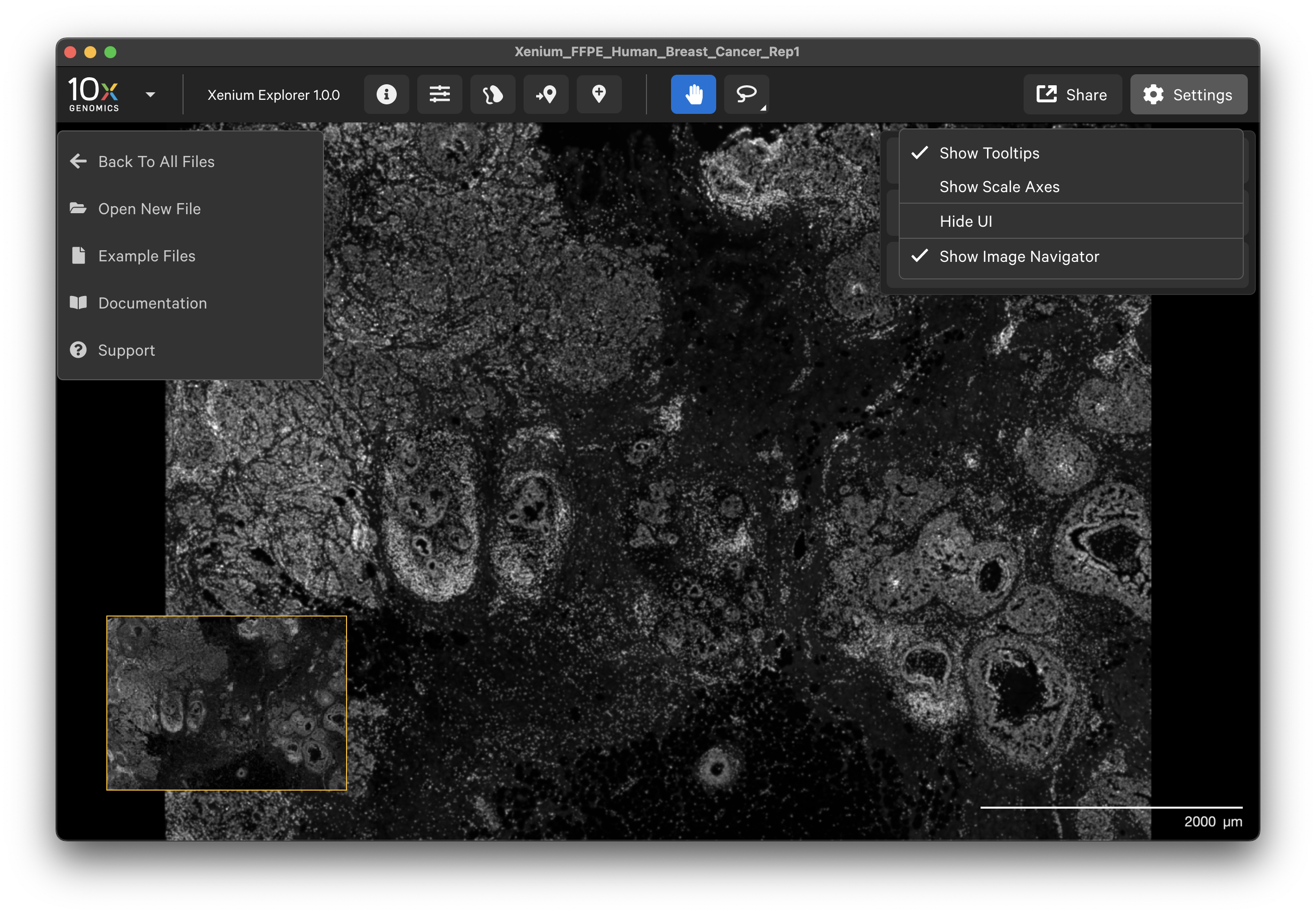Click the back arrow icon
Viewport: 1316px width, 915px height.
(x=79, y=162)
